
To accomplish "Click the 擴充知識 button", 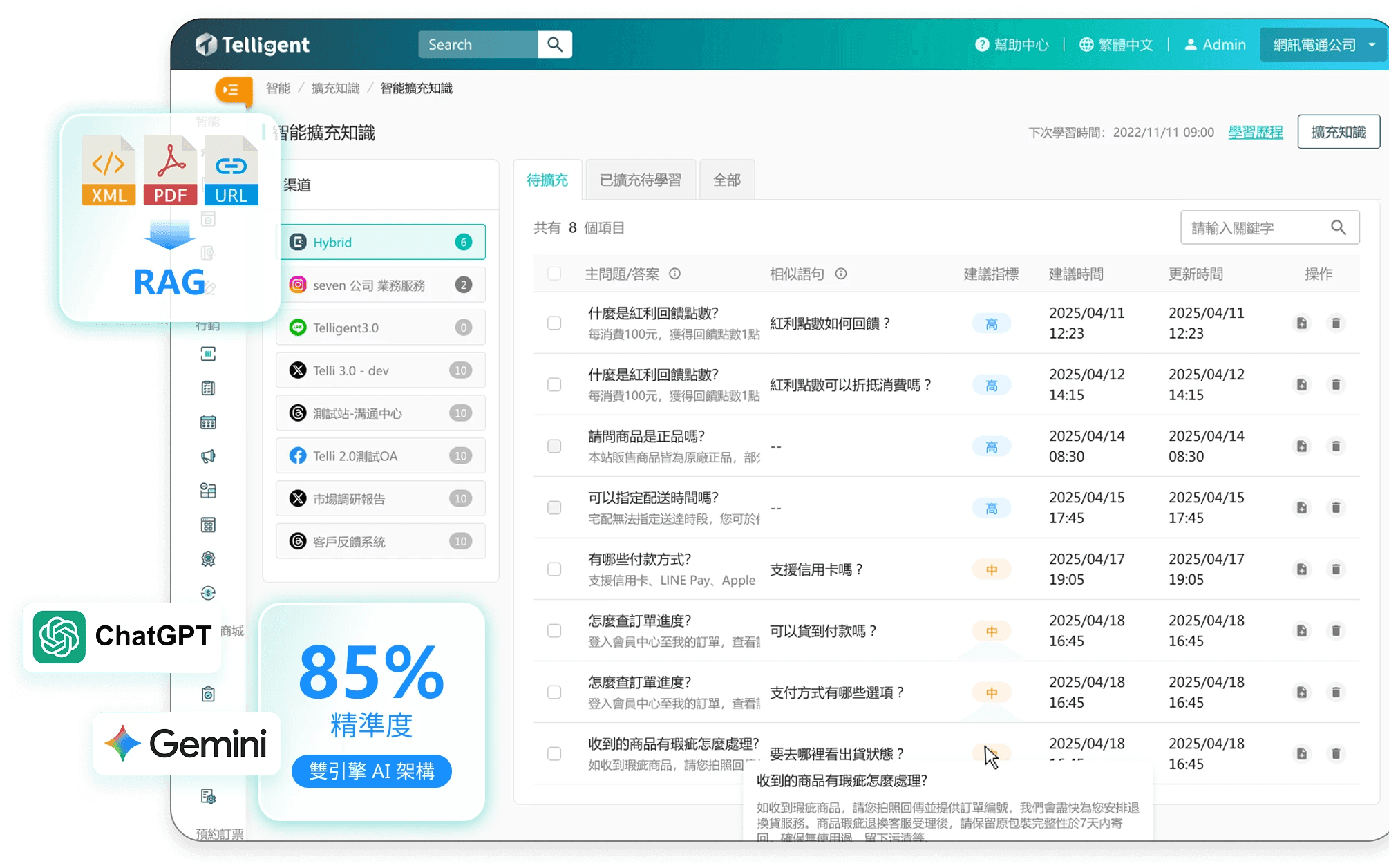I will 1338,132.
